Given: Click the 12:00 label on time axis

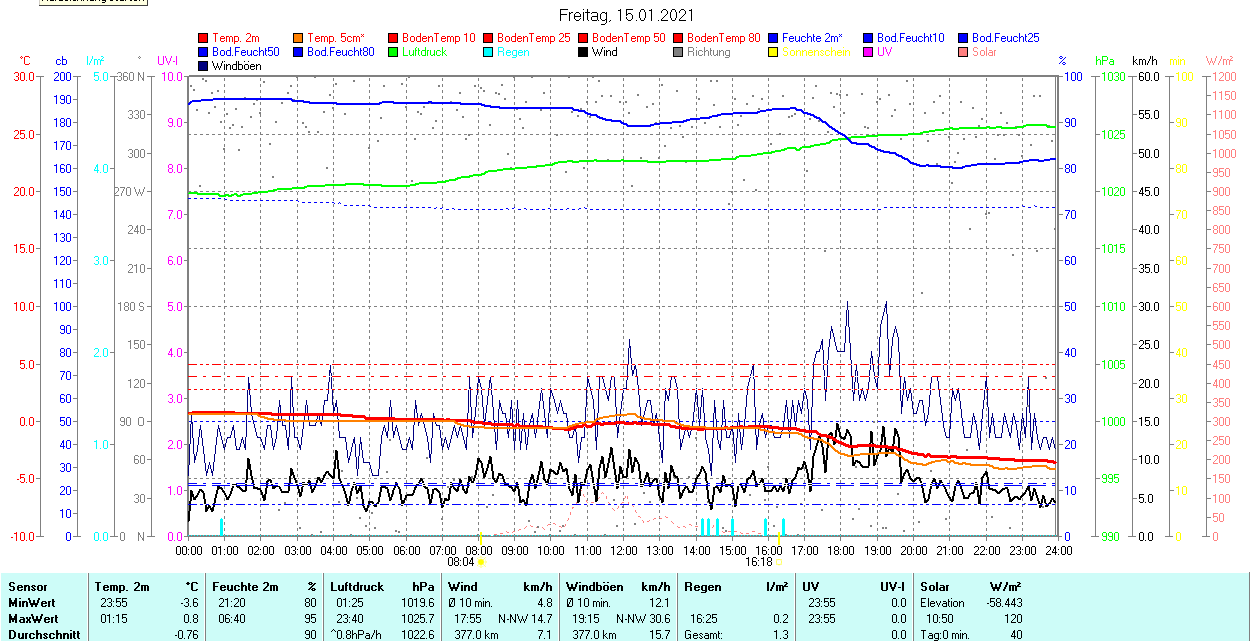Looking at the screenshot, I should 624,550.
